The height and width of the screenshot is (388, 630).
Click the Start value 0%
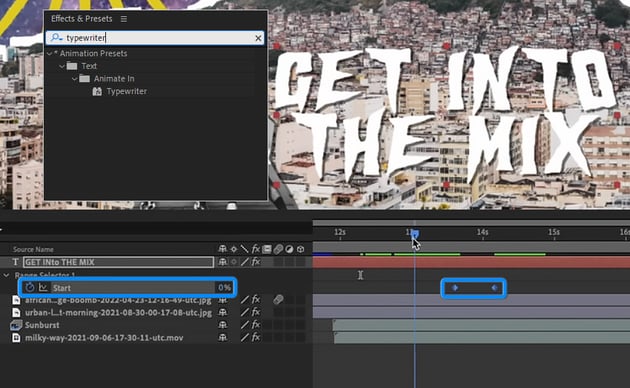224,288
